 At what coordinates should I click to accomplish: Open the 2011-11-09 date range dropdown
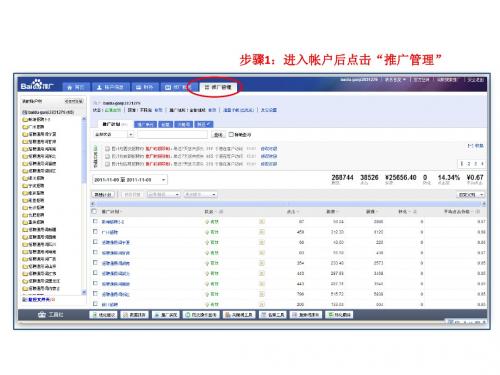pos(130,180)
